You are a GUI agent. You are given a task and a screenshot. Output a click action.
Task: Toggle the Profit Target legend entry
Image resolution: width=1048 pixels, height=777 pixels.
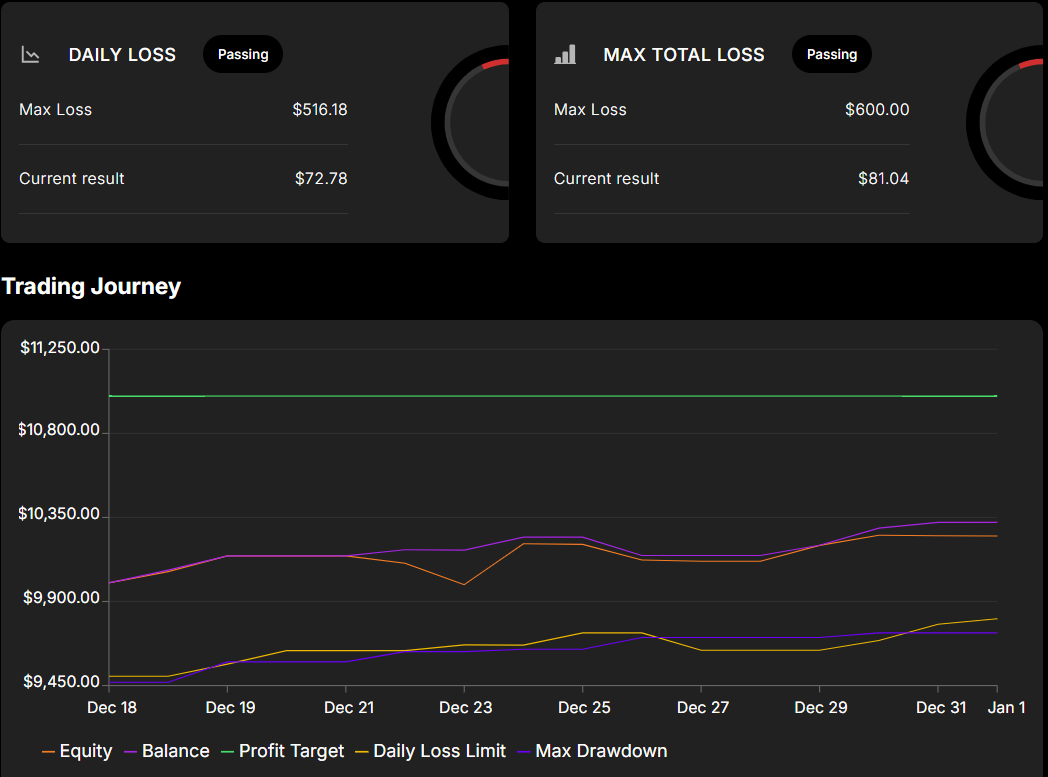(282, 751)
